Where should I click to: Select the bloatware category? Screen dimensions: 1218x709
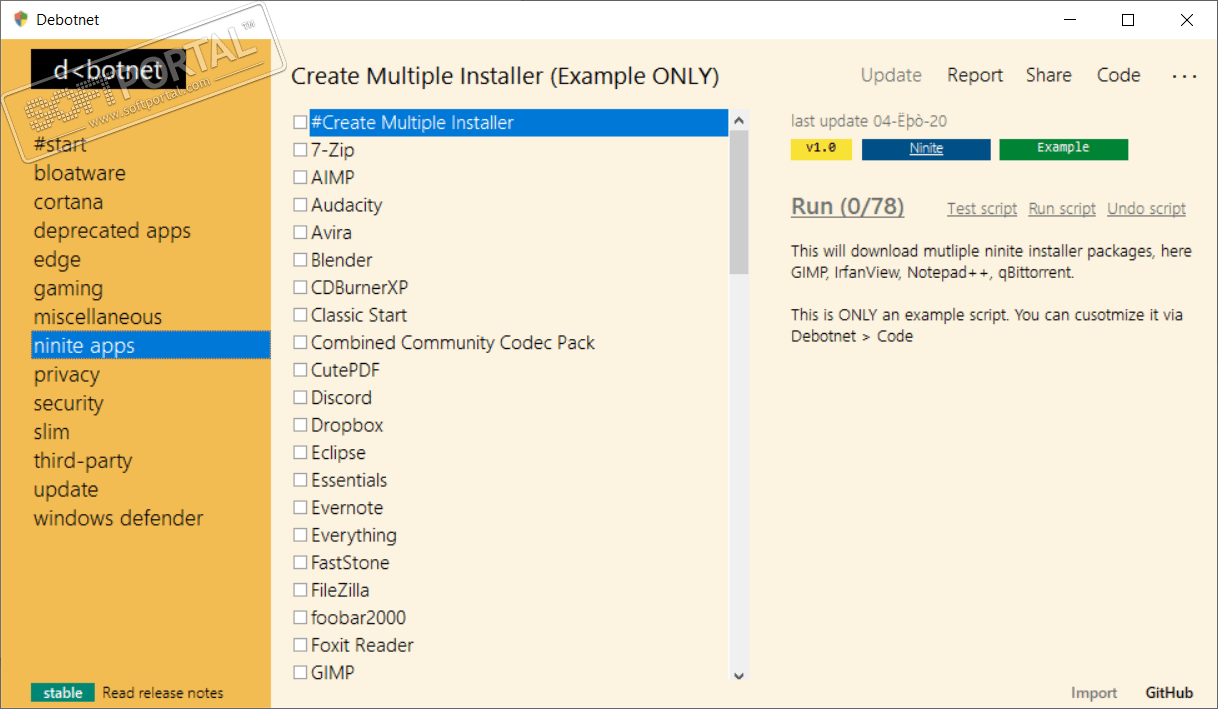80,173
